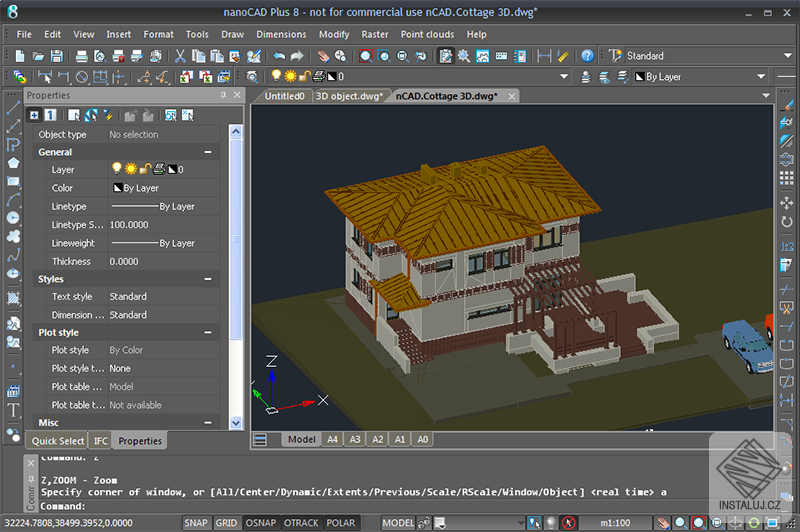Open the Raster menu
This screenshot has width=800, height=532.
tap(375, 34)
